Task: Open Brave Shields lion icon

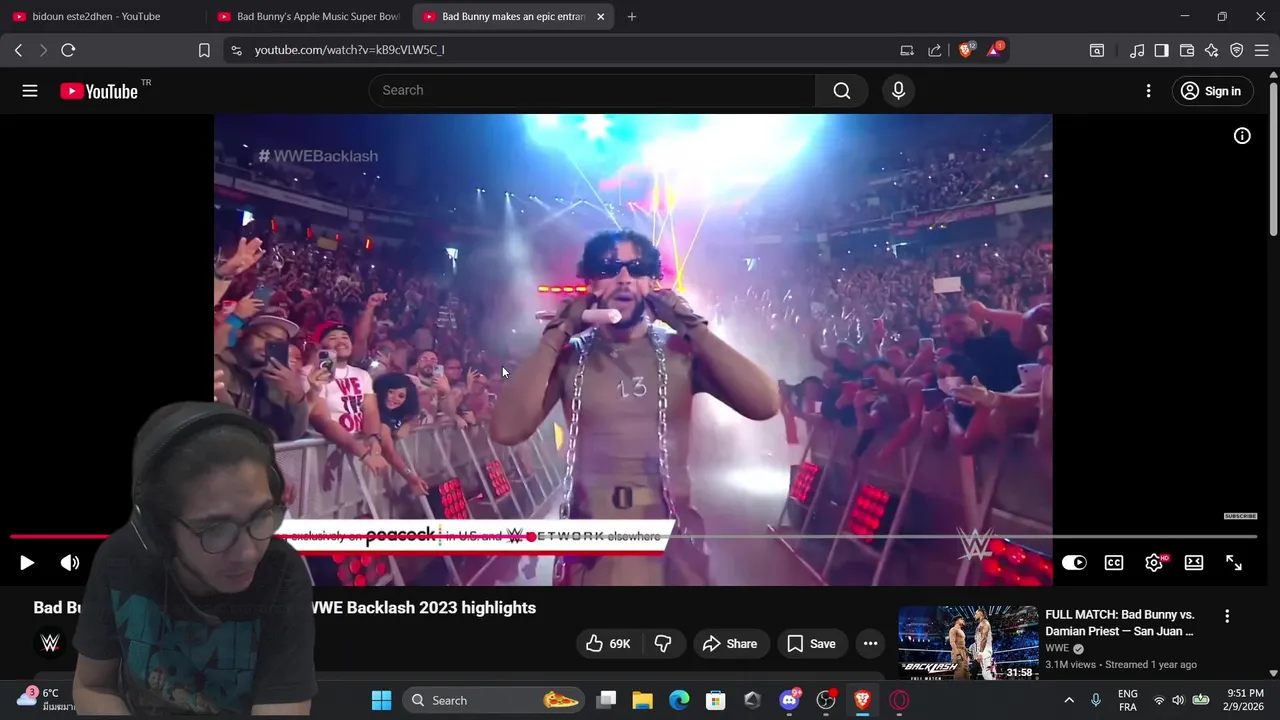Action: [x=966, y=49]
